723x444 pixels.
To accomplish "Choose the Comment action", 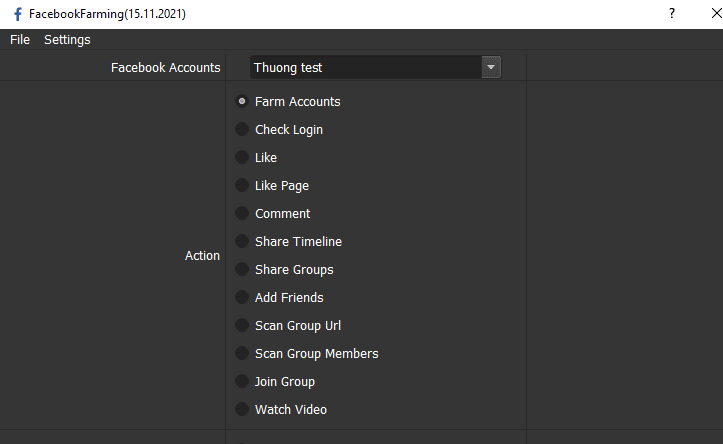I will [242, 213].
